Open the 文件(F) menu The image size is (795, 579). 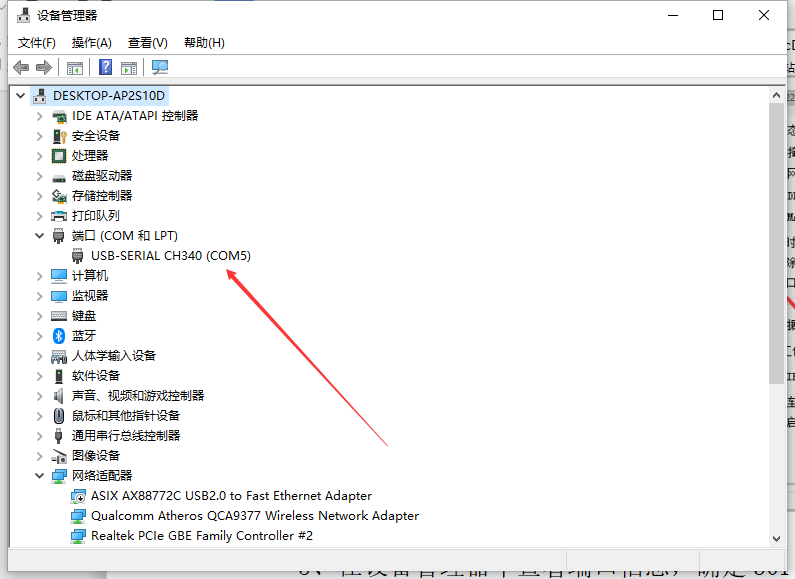(x=37, y=43)
